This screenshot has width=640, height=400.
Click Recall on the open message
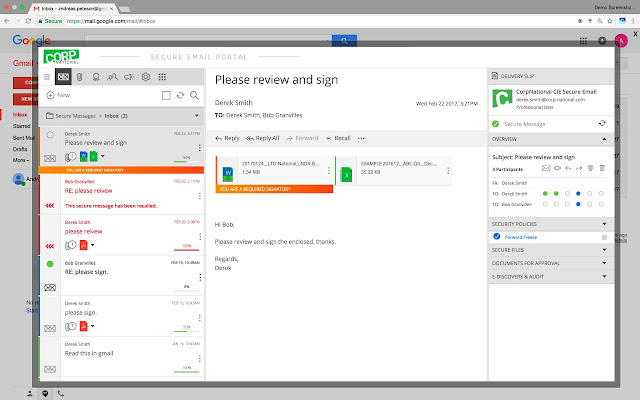pos(338,138)
